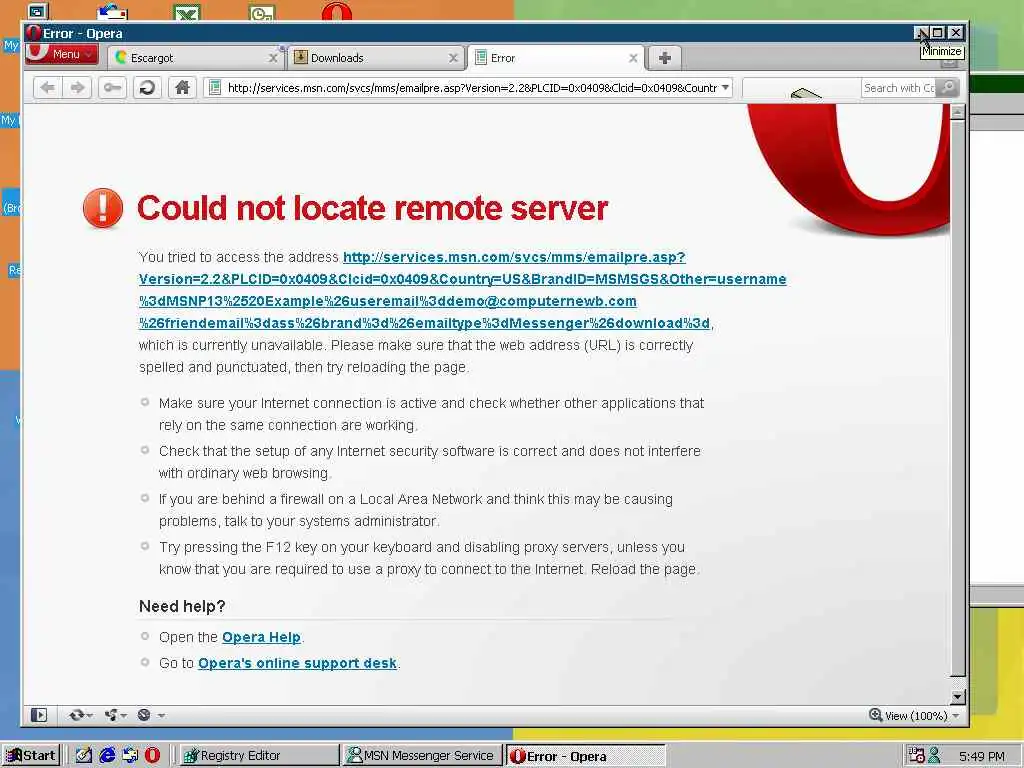Open the Opera Link sync icon

[76, 715]
